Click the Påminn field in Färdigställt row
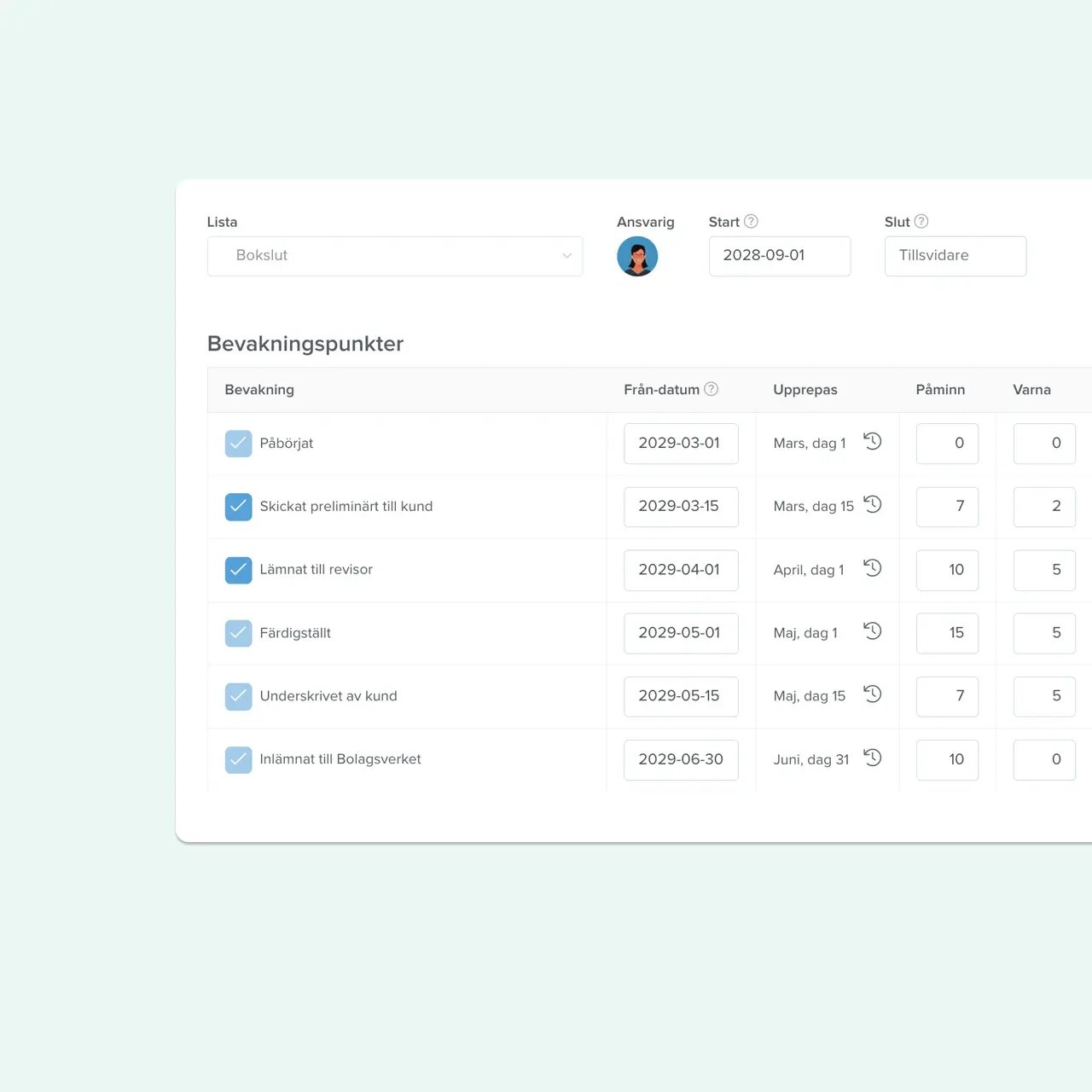Screen dimensions: 1092x1092 tap(947, 633)
